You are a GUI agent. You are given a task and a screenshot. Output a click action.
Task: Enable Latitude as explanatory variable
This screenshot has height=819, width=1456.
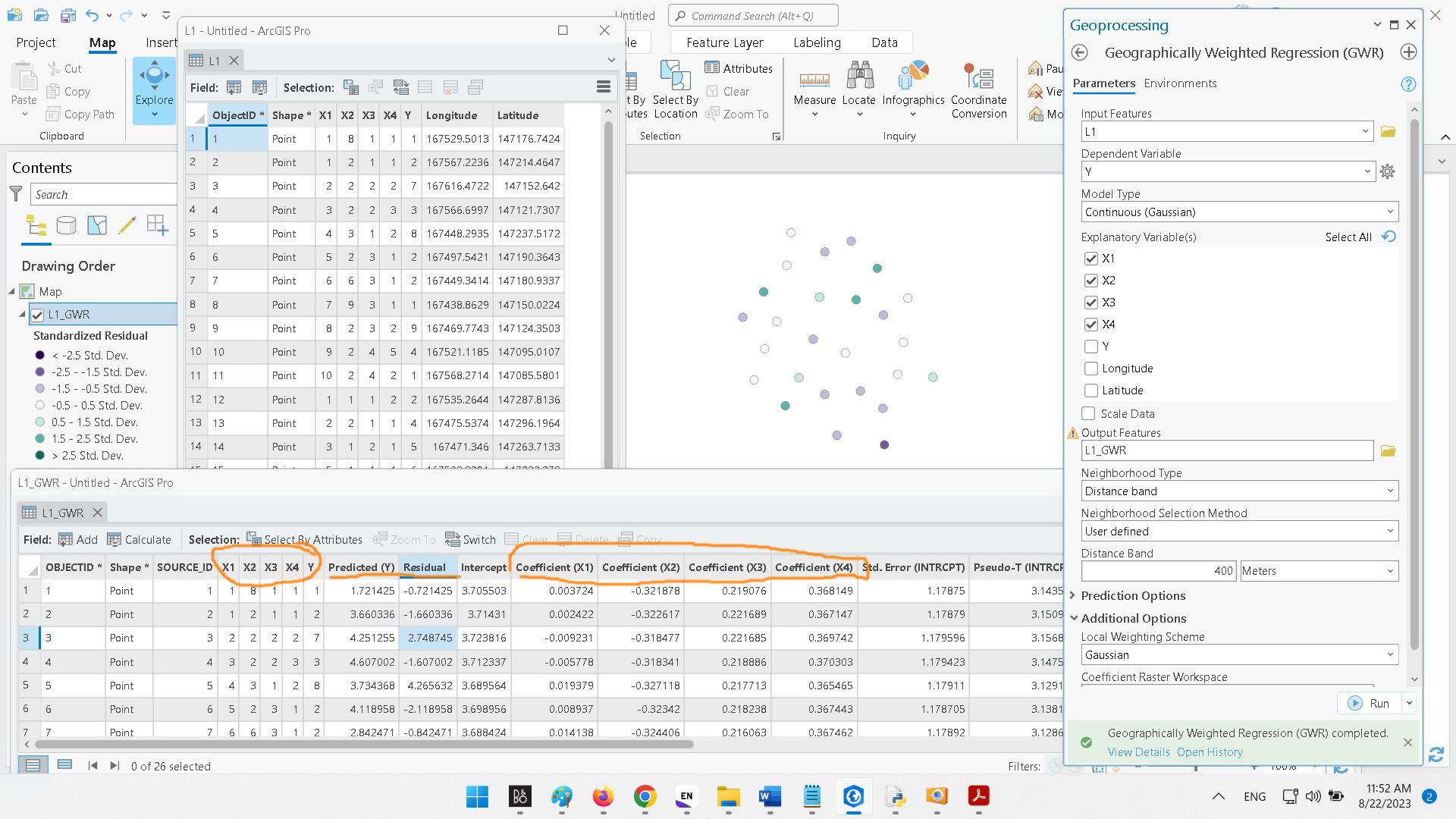tap(1090, 390)
